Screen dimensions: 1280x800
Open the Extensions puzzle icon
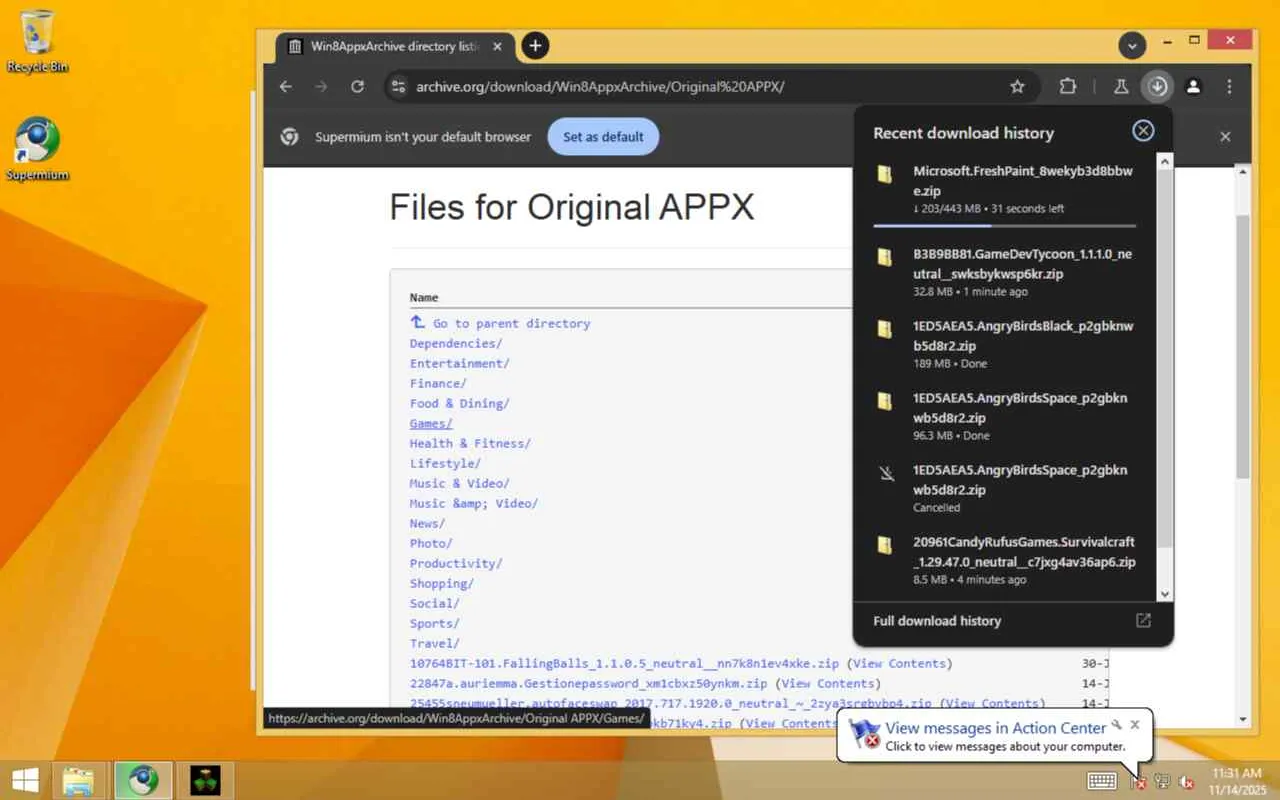click(x=1068, y=87)
